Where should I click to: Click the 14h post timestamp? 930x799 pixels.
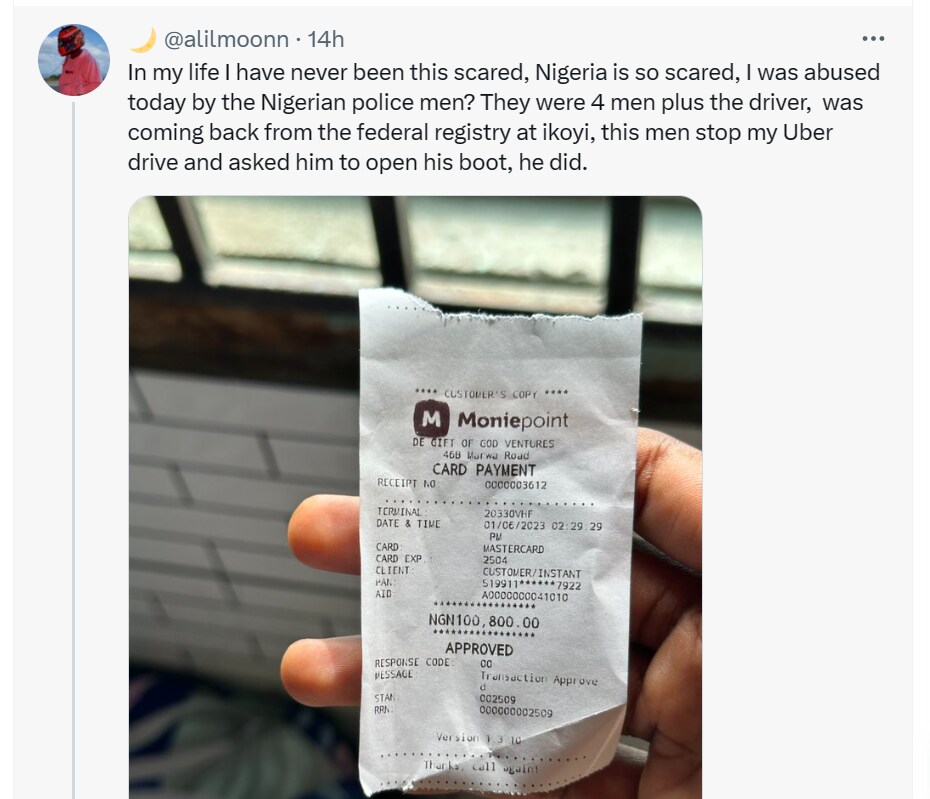[326, 39]
